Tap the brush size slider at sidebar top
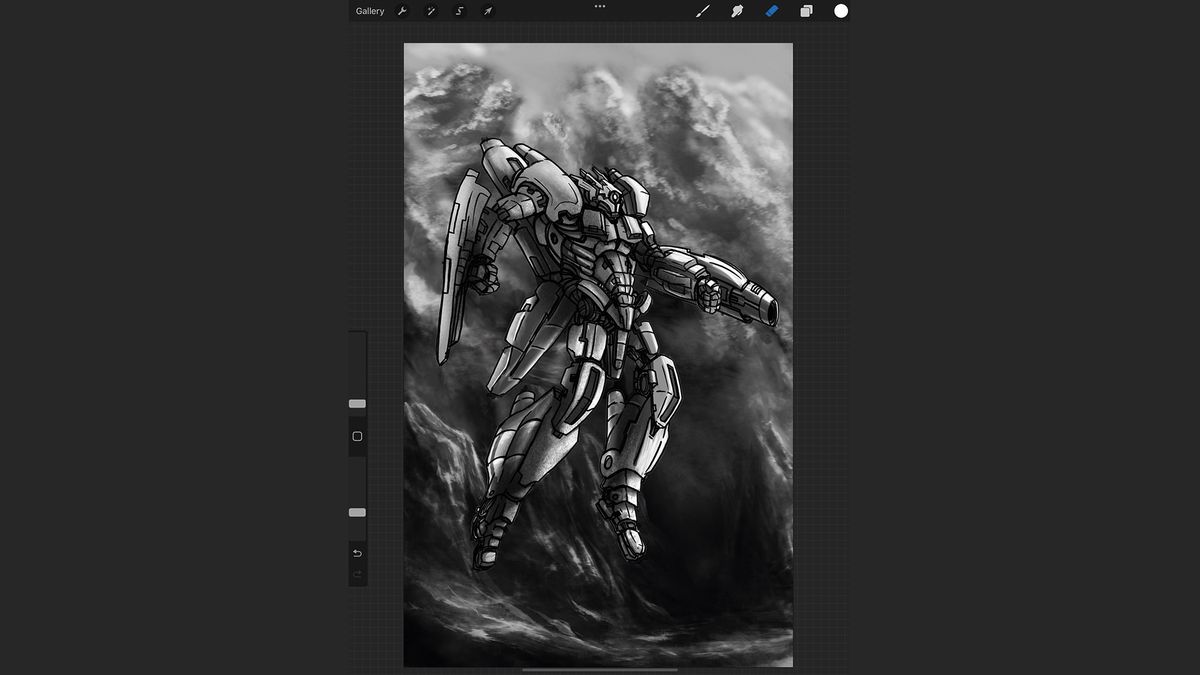The height and width of the screenshot is (675, 1200). pyautogui.click(x=357, y=403)
